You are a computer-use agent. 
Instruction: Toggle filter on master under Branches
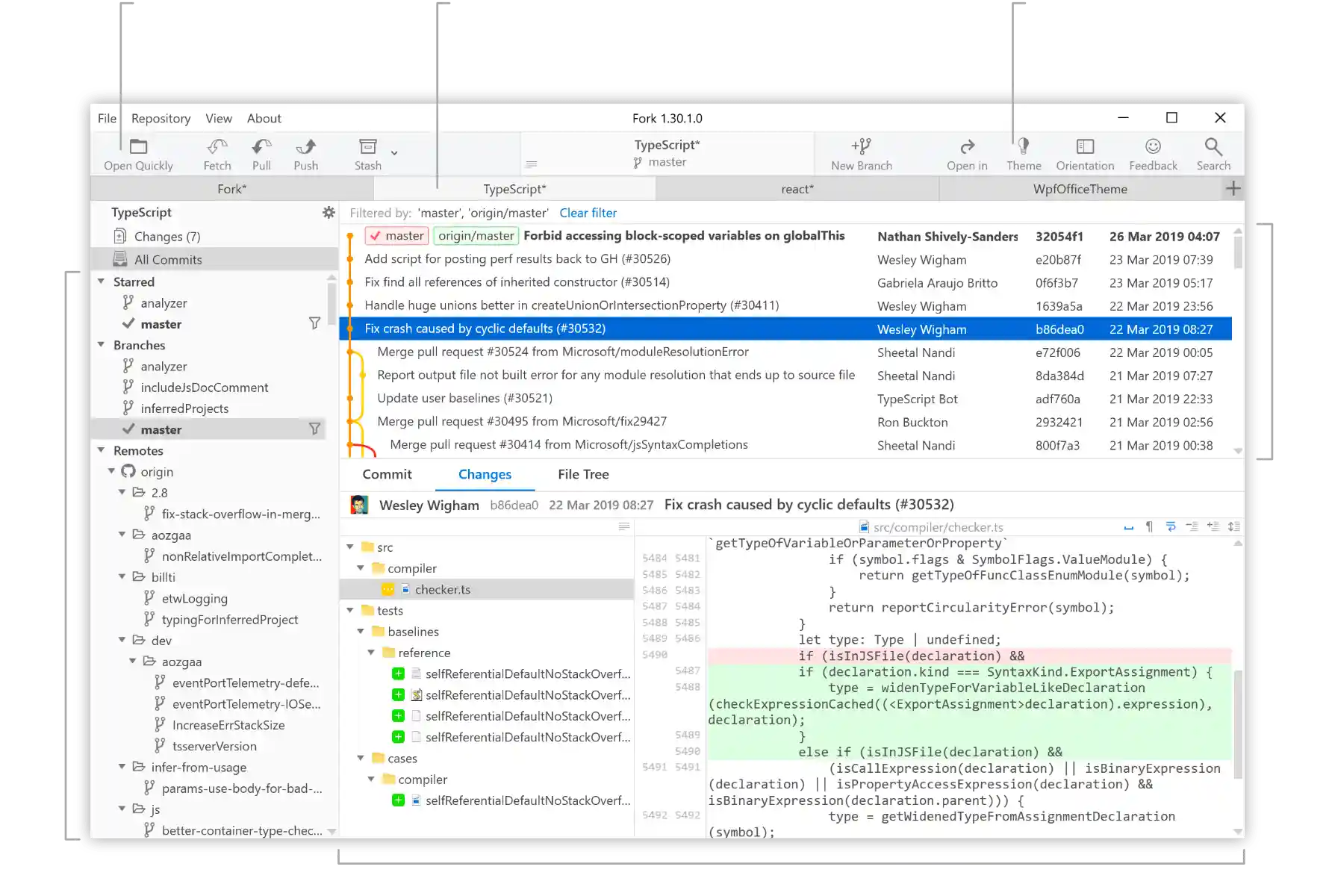(x=314, y=429)
